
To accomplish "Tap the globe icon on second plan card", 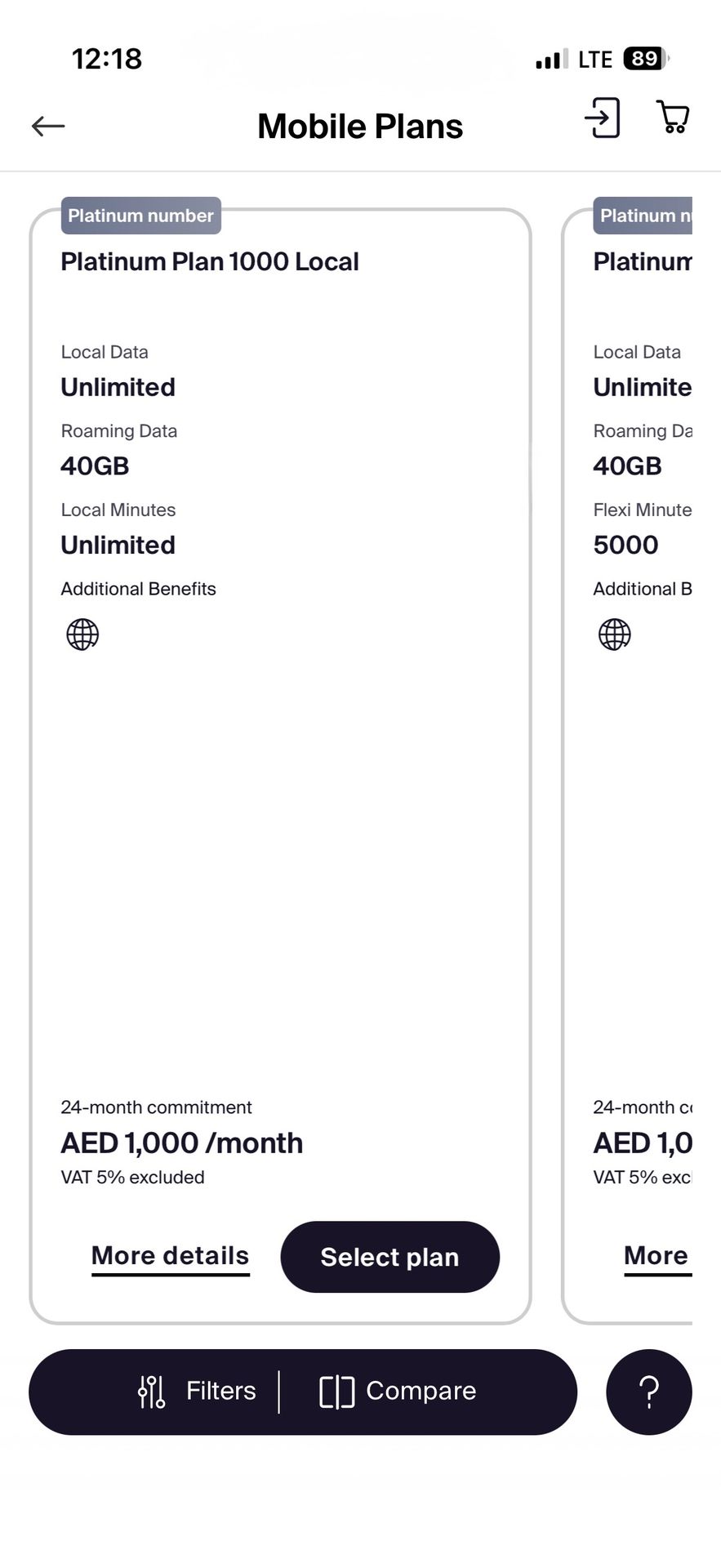I will click(x=615, y=634).
